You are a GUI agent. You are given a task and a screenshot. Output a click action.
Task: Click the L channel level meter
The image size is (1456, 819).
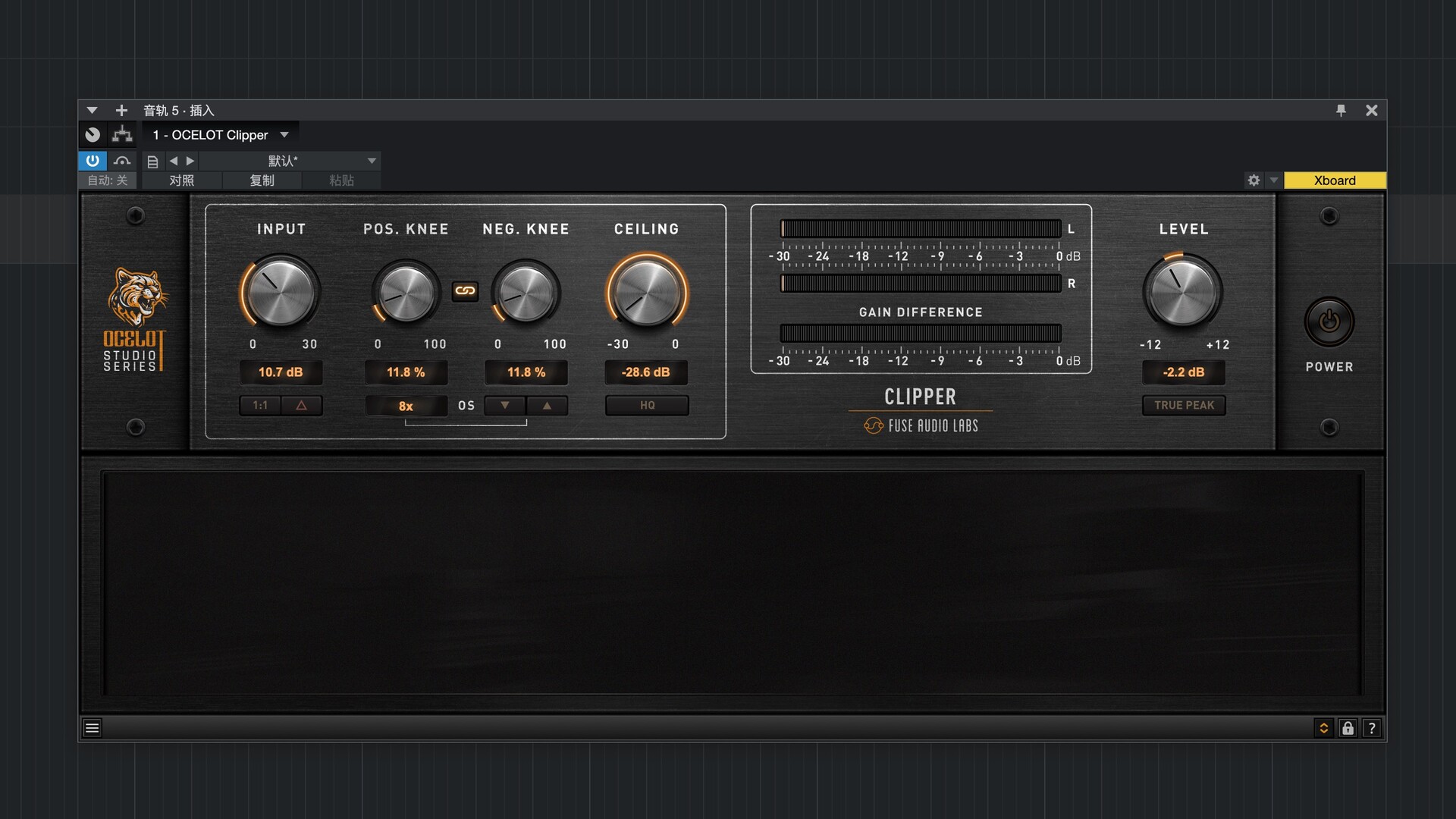click(x=921, y=229)
